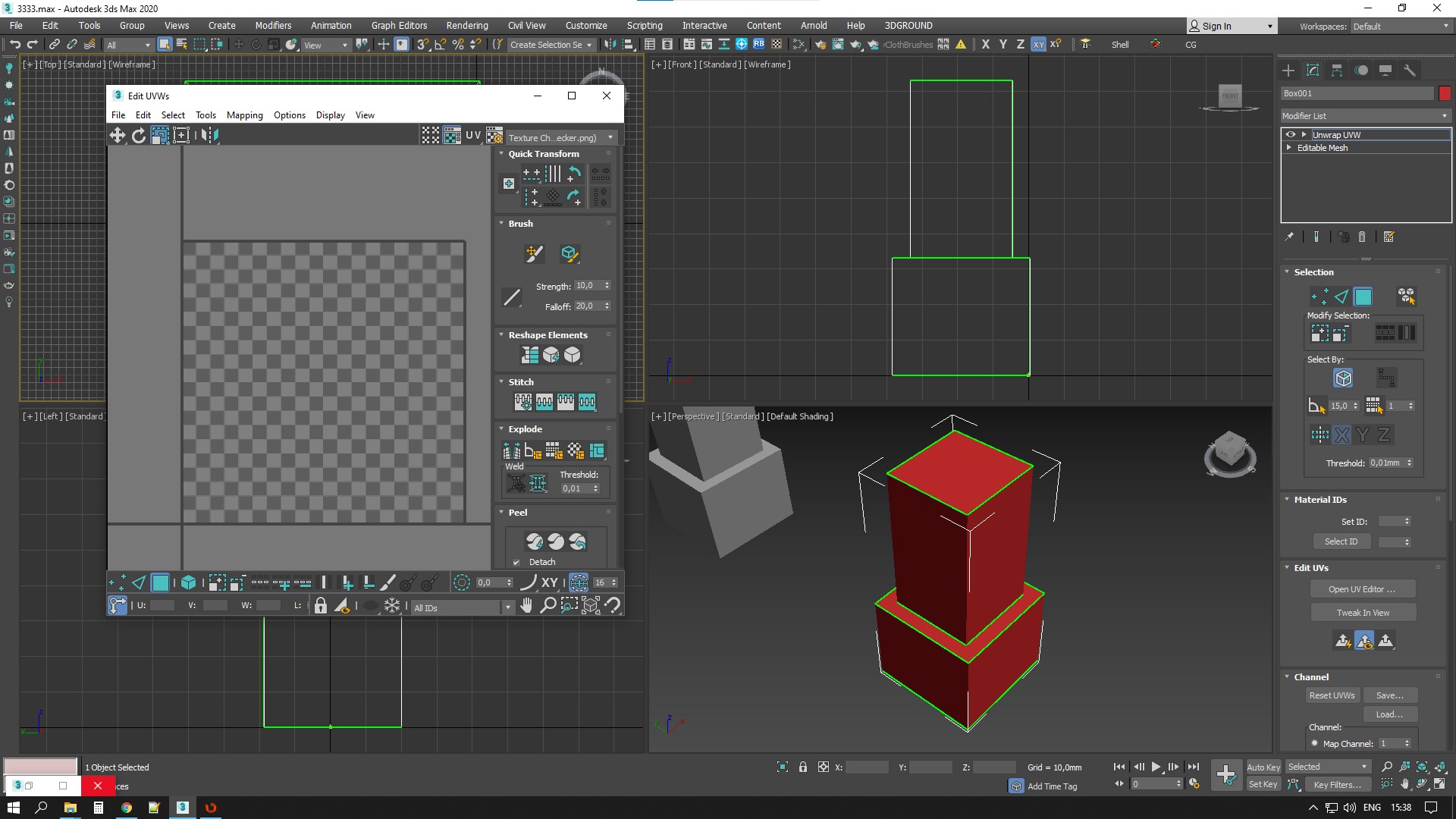Click Weld Threshold spinner arrows
The image size is (1456, 819).
tap(596, 488)
